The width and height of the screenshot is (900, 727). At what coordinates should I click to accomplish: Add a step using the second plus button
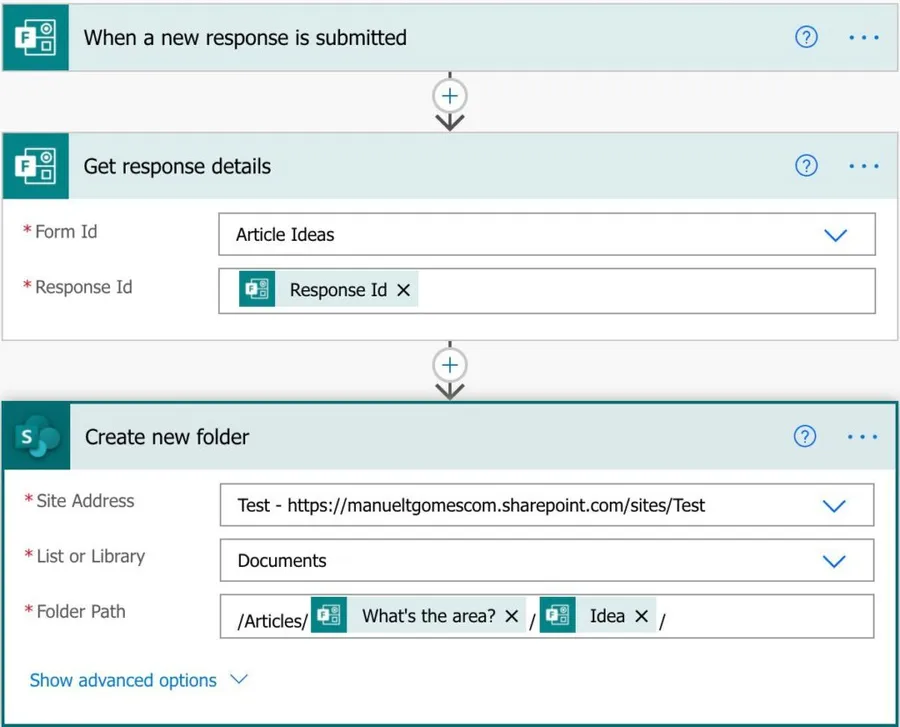[450, 364]
